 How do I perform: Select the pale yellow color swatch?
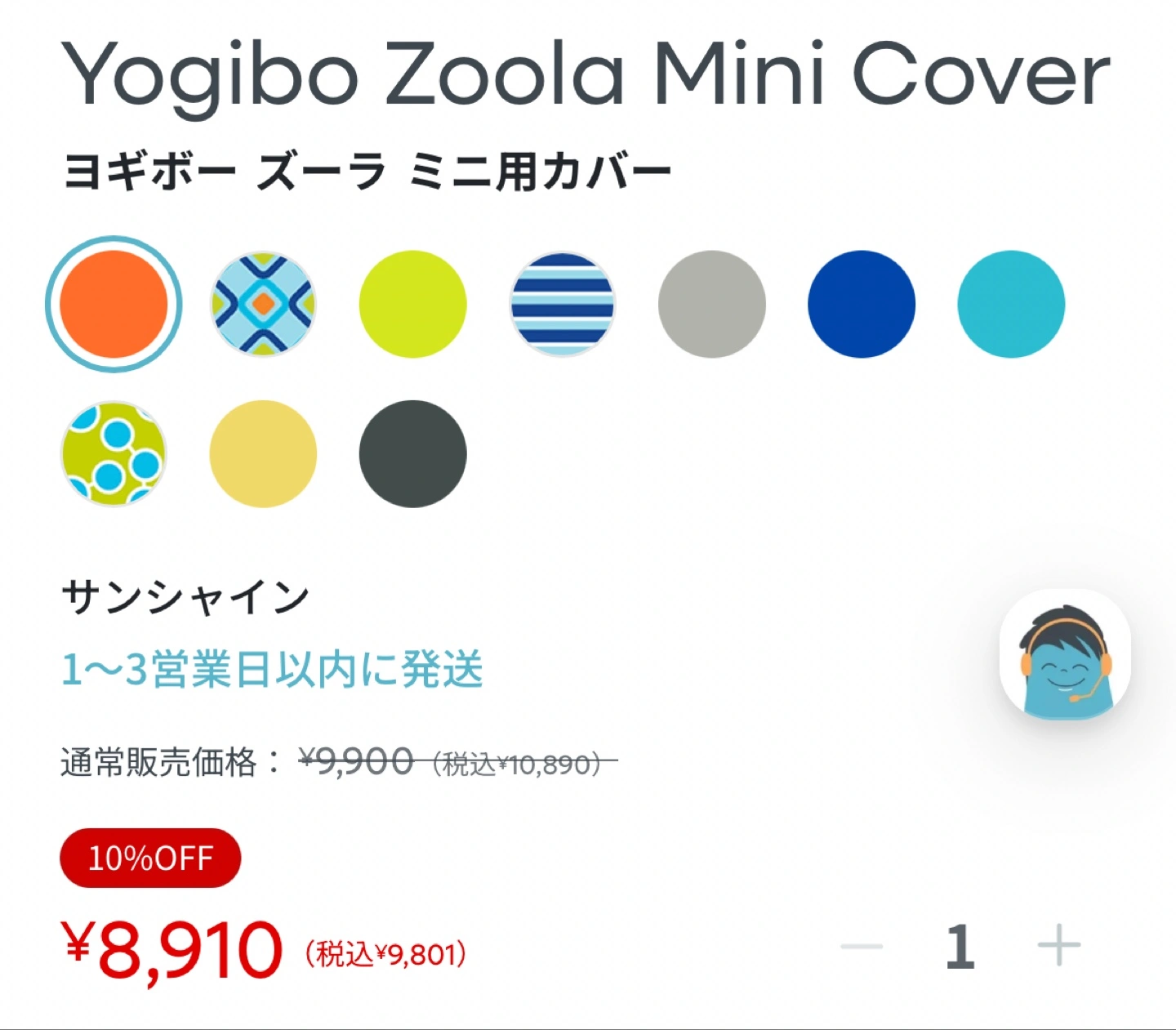263,453
